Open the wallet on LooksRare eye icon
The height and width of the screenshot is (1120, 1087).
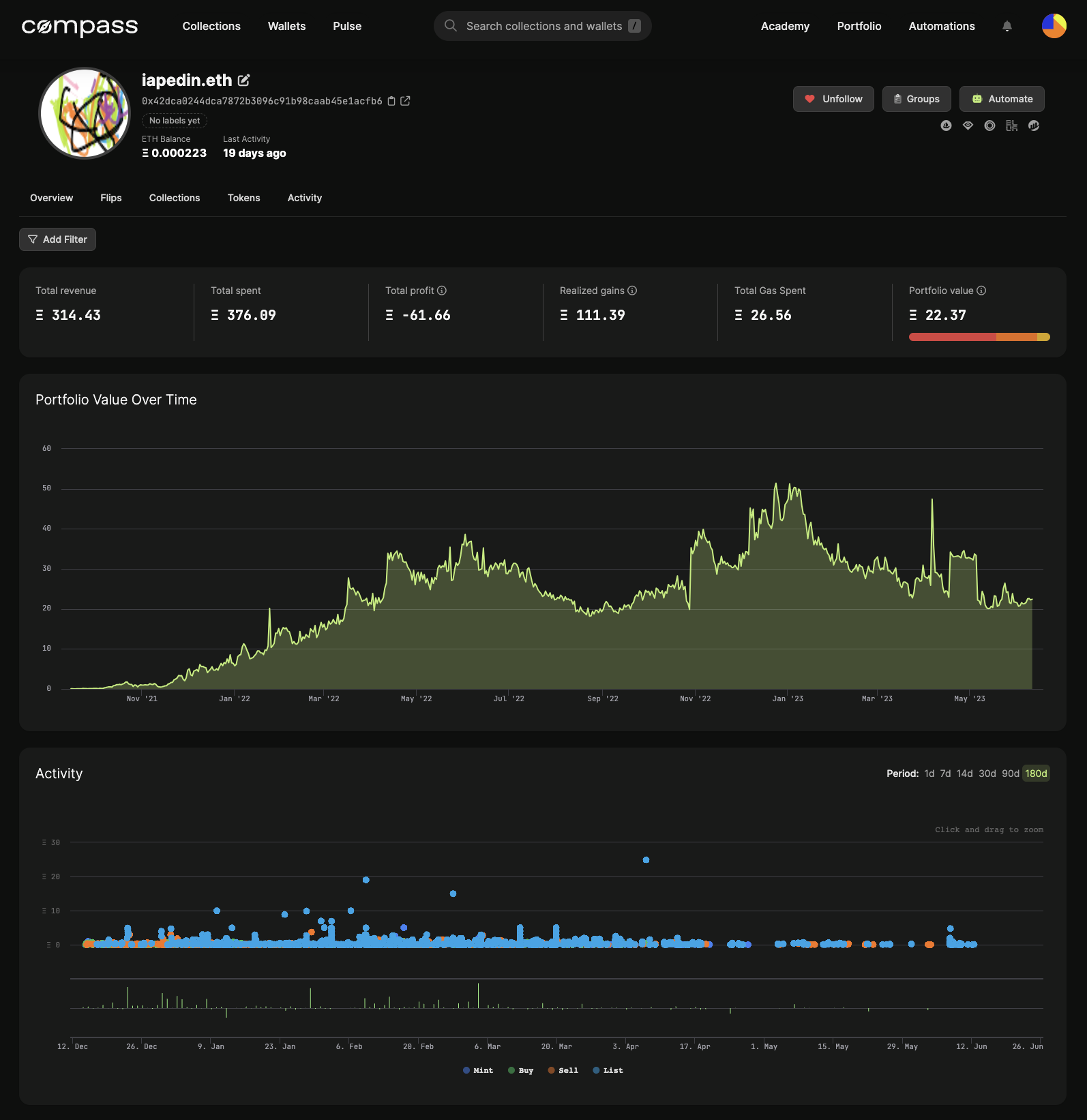pyautogui.click(x=968, y=126)
